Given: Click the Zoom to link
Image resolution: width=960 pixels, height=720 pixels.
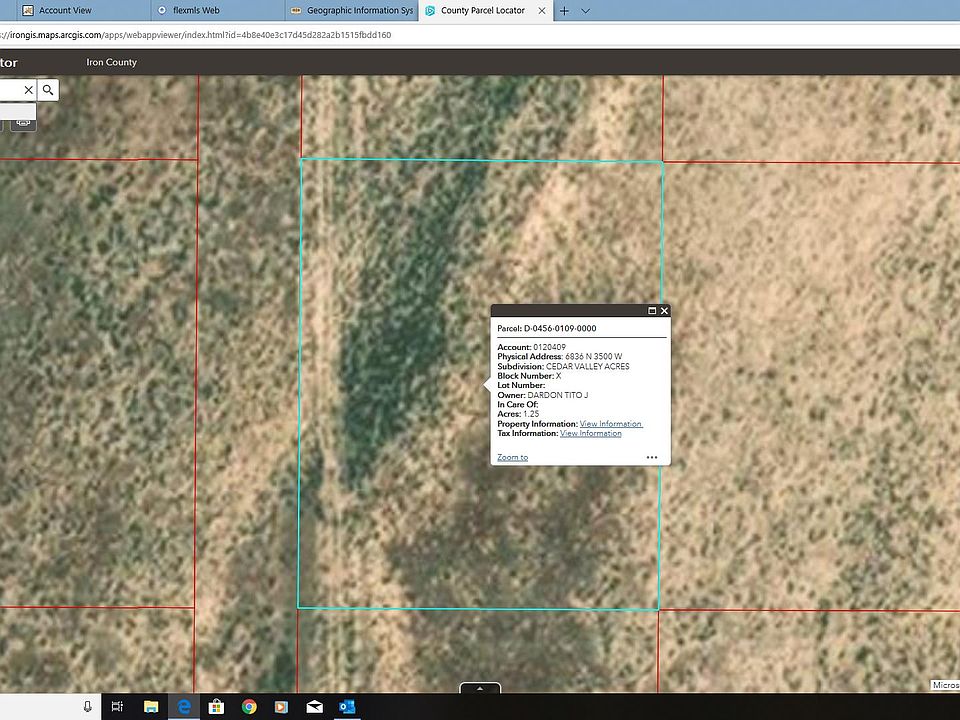Looking at the screenshot, I should coord(512,457).
